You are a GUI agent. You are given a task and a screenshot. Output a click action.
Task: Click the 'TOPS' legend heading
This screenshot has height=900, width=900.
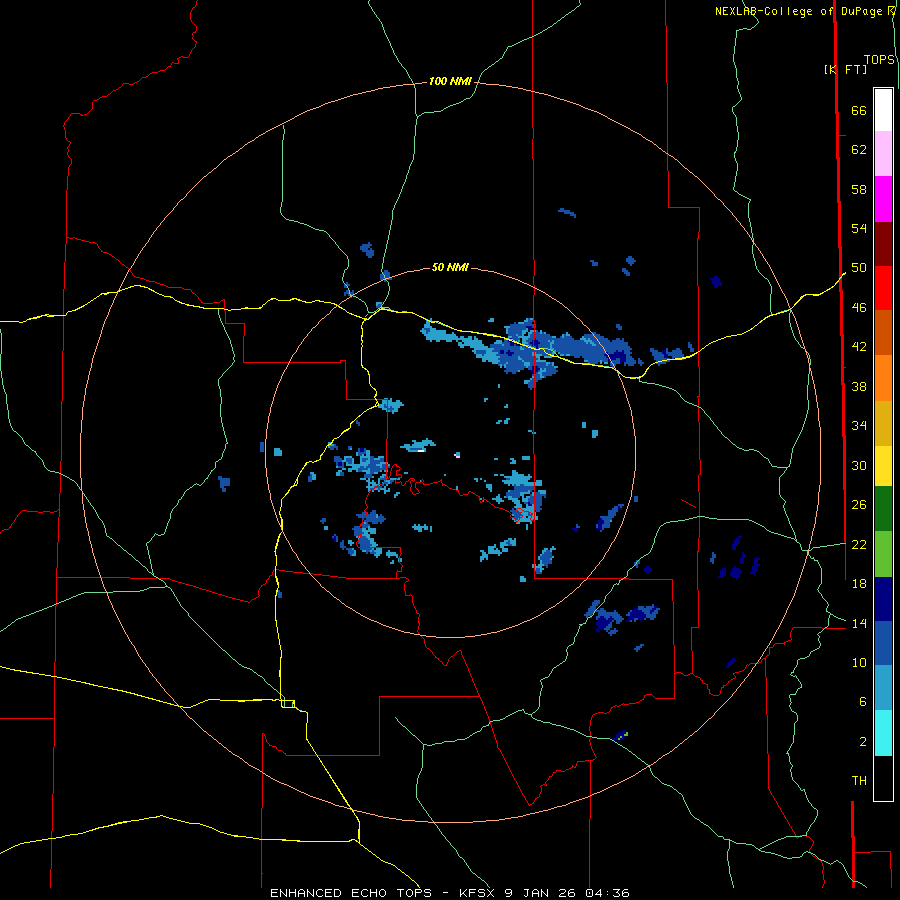point(879,59)
